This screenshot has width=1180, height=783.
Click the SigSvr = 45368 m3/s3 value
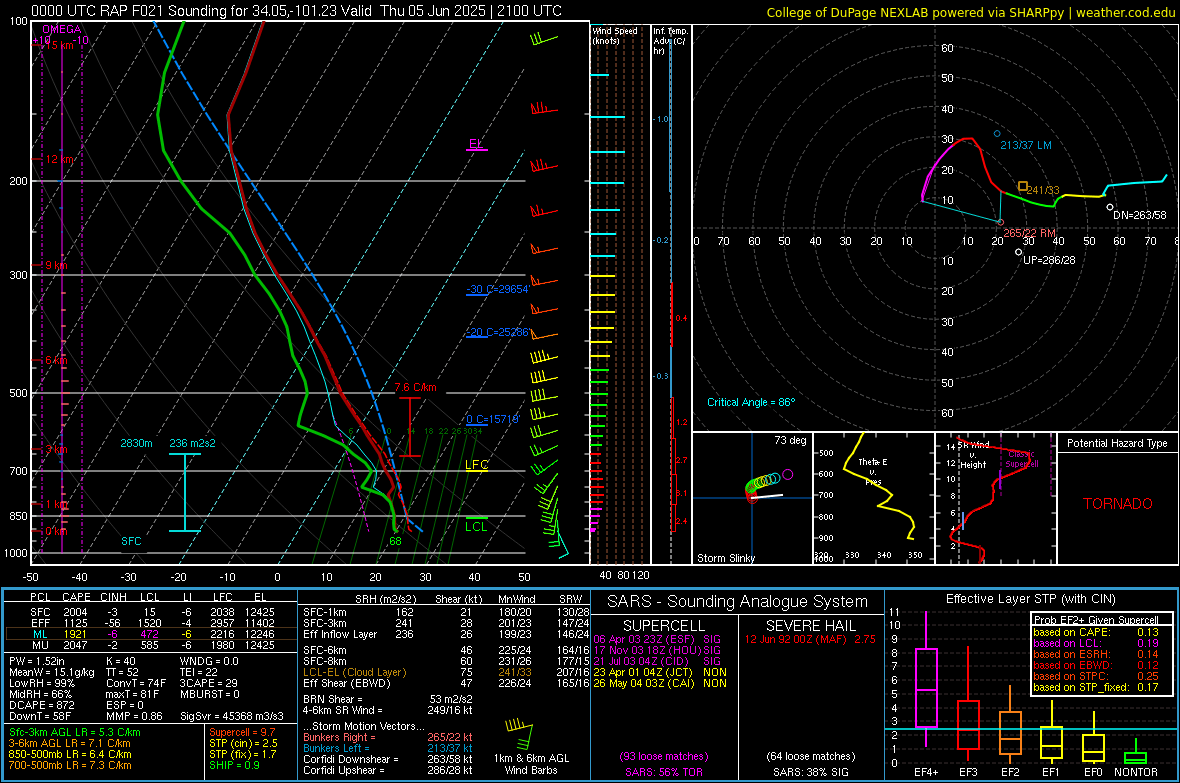232,716
